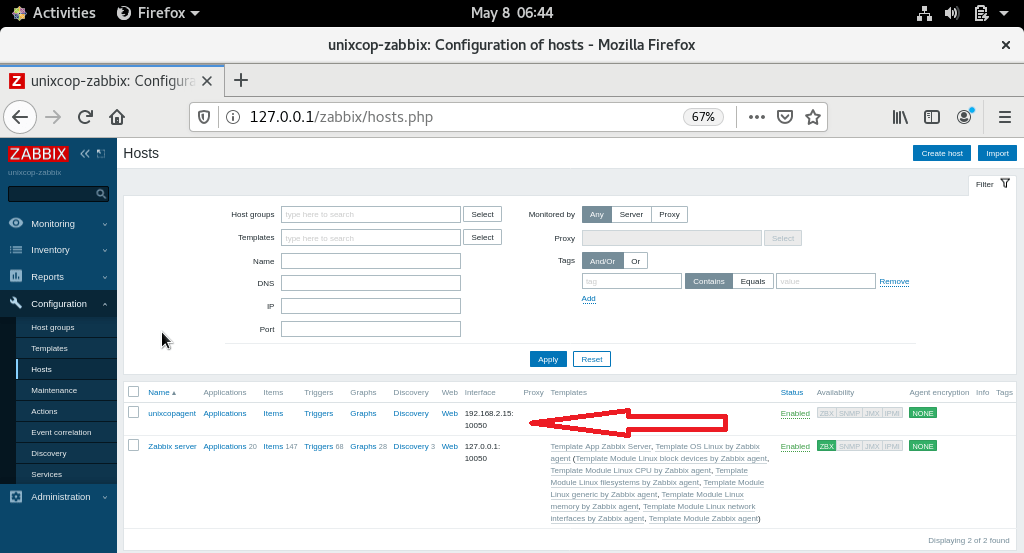
Task: Open Host groups under Configuration
Action: (x=53, y=328)
